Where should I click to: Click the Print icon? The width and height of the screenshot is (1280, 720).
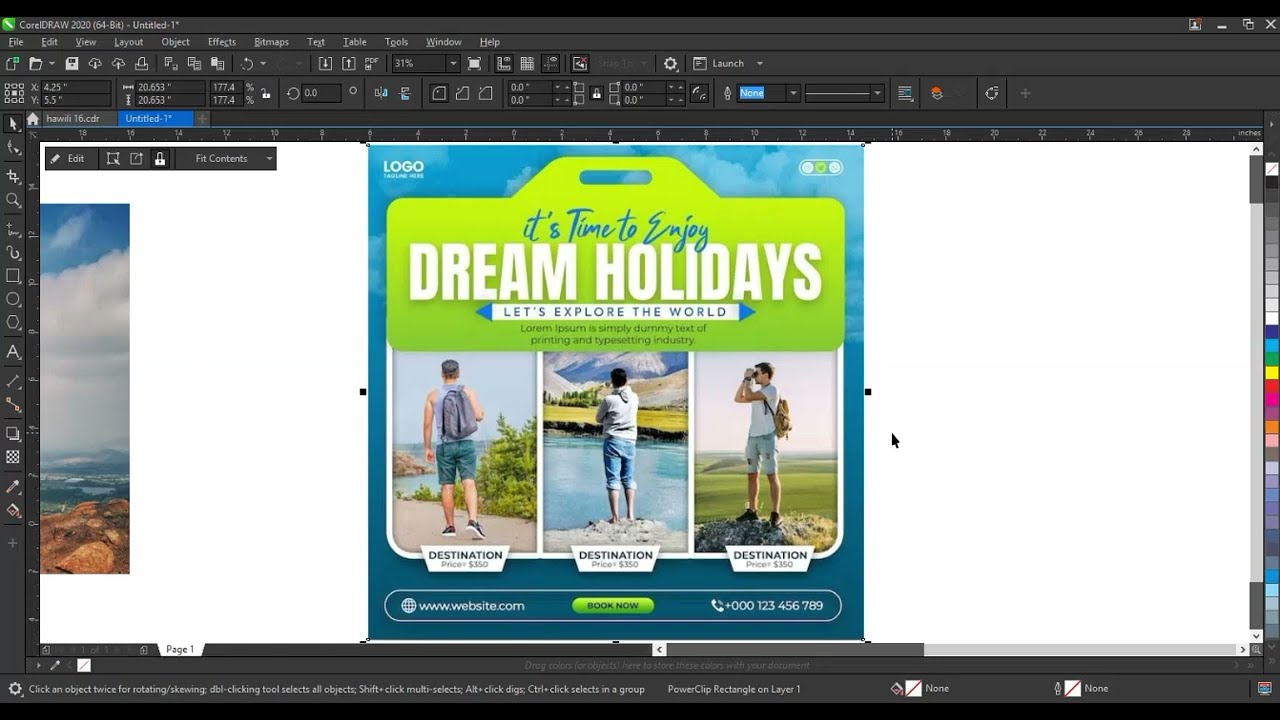[141, 63]
